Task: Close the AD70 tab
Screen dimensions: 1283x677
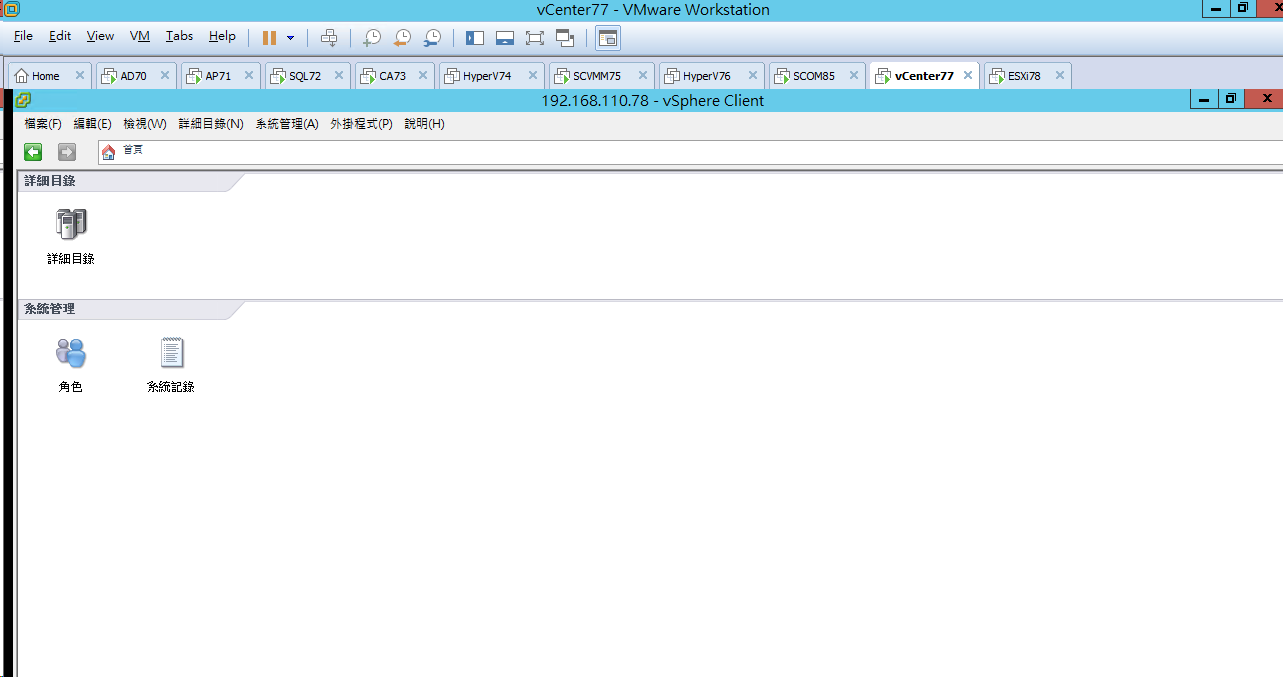Action: coord(165,75)
